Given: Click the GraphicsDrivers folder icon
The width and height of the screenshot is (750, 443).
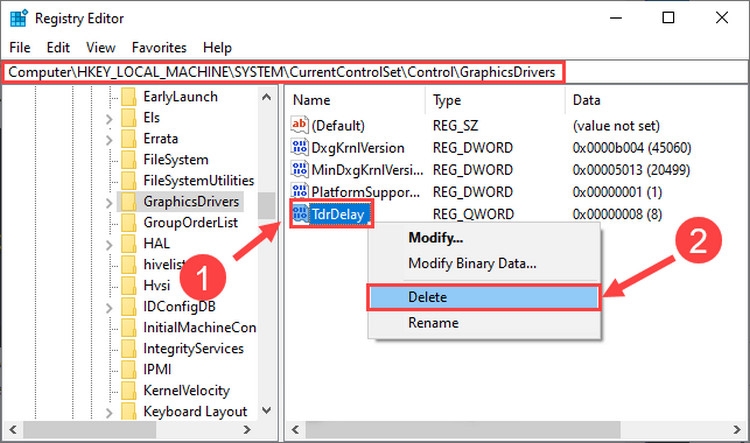Looking at the screenshot, I should click(x=129, y=202).
